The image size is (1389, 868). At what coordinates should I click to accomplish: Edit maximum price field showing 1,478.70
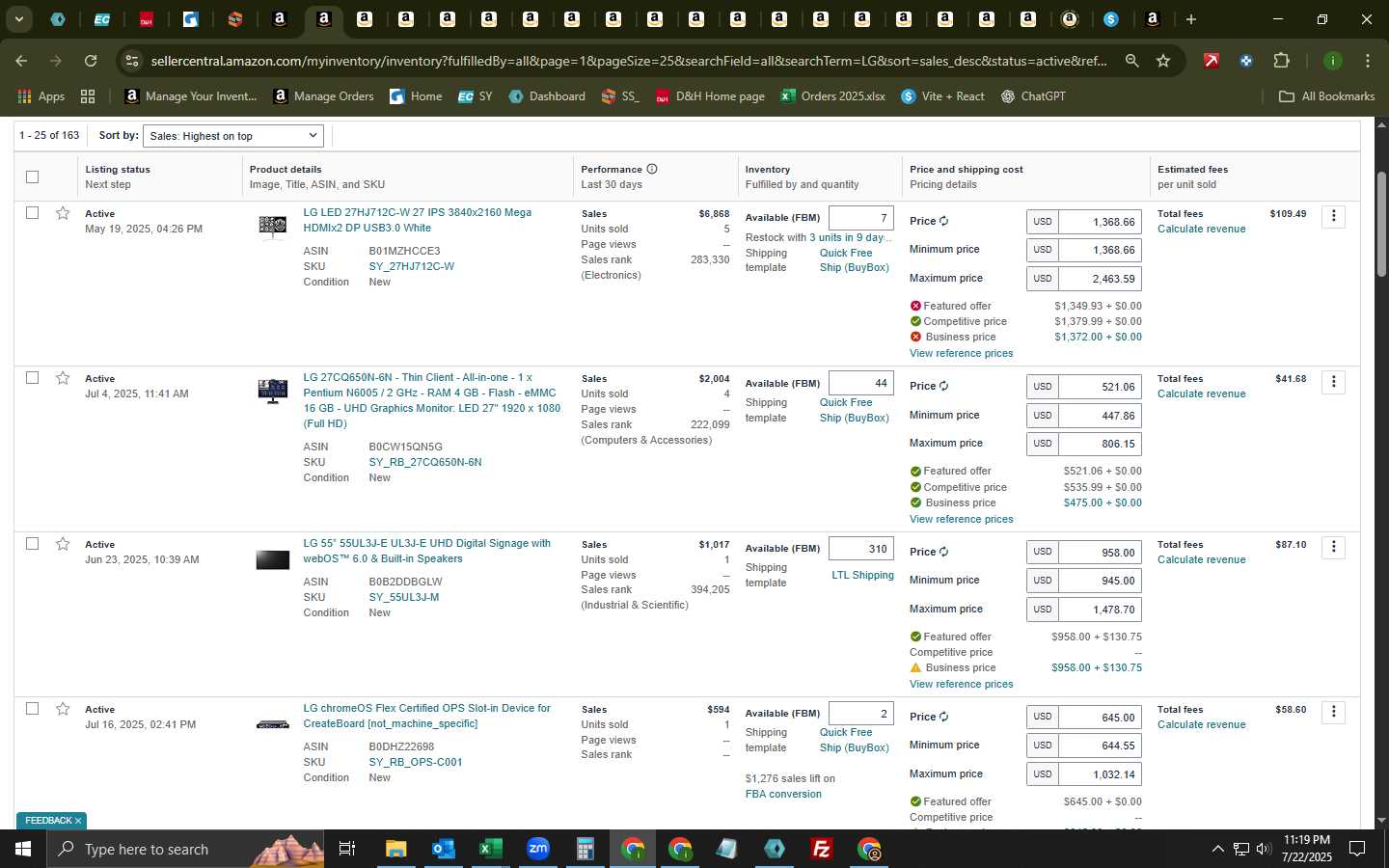coord(1100,610)
